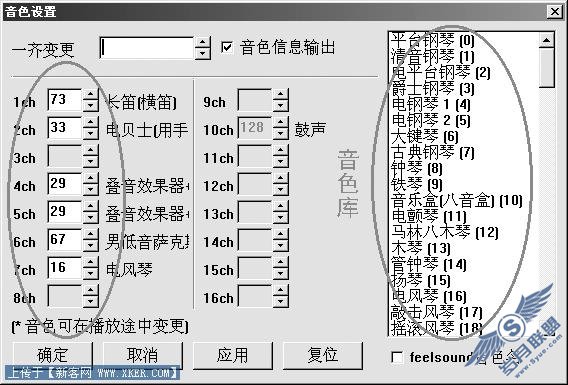Enable the feelsound checkbox
Viewport: 568px width, 385px height.
click(397, 358)
